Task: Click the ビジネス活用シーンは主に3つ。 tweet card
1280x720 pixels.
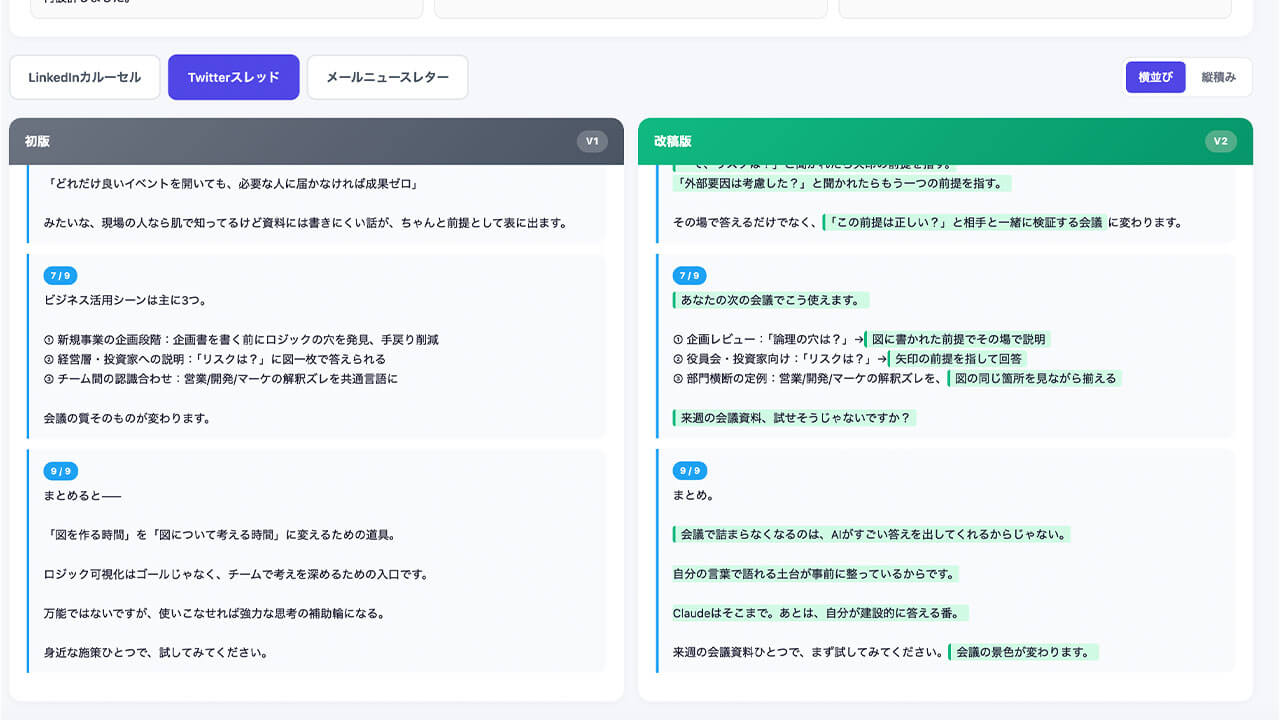Action: click(x=316, y=346)
